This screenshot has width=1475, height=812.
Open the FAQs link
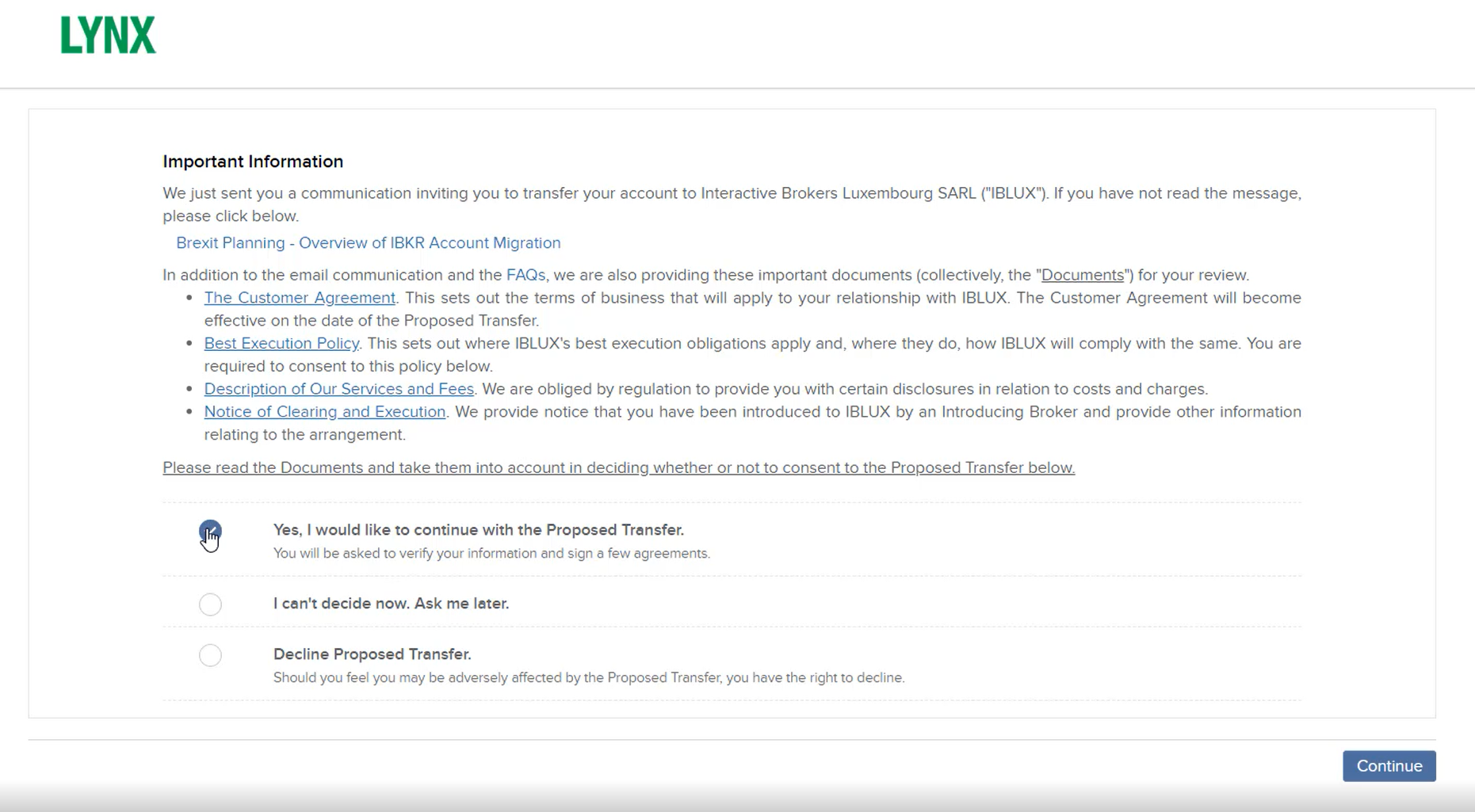[525, 275]
